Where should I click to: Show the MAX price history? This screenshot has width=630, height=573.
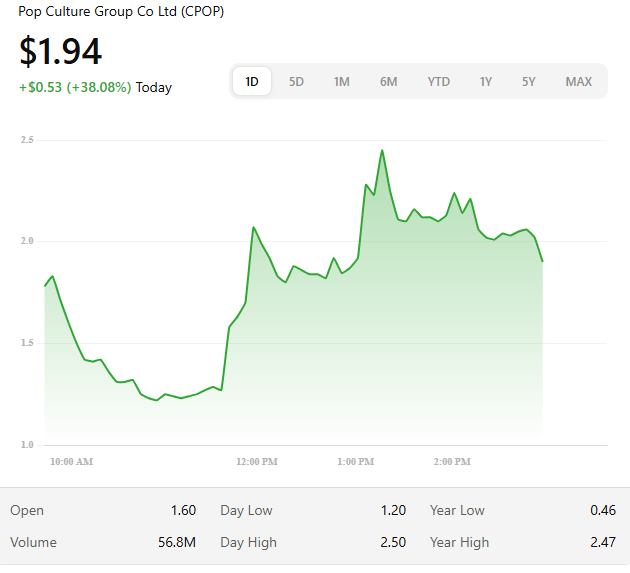coord(579,82)
